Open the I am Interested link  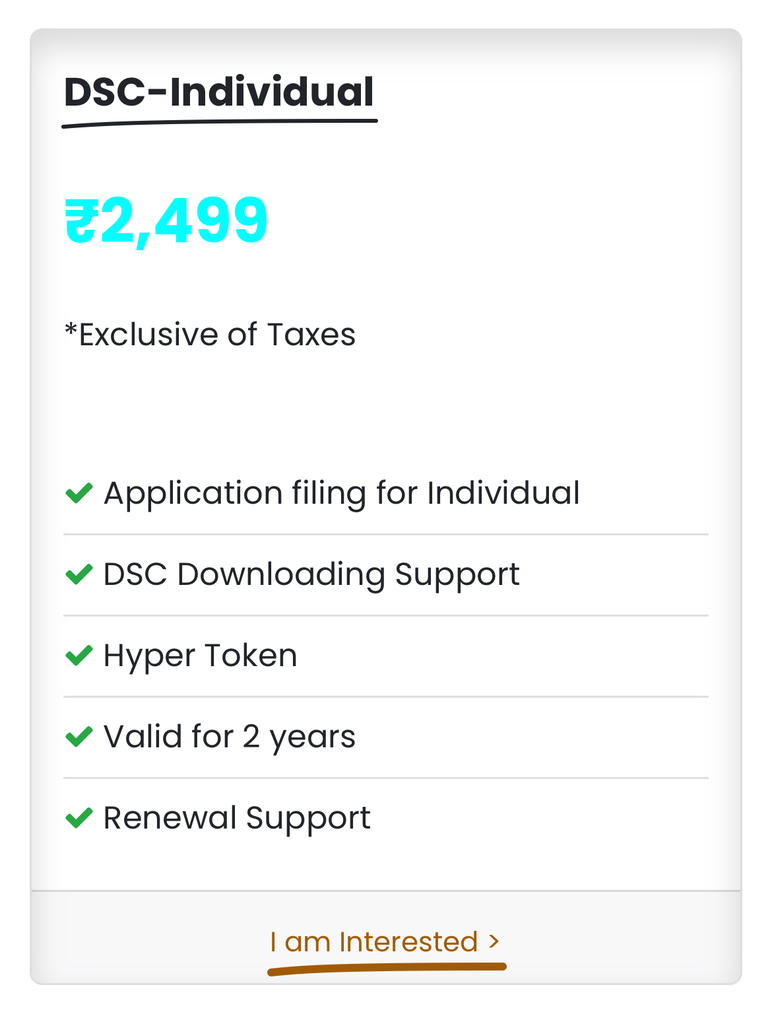[373, 941]
